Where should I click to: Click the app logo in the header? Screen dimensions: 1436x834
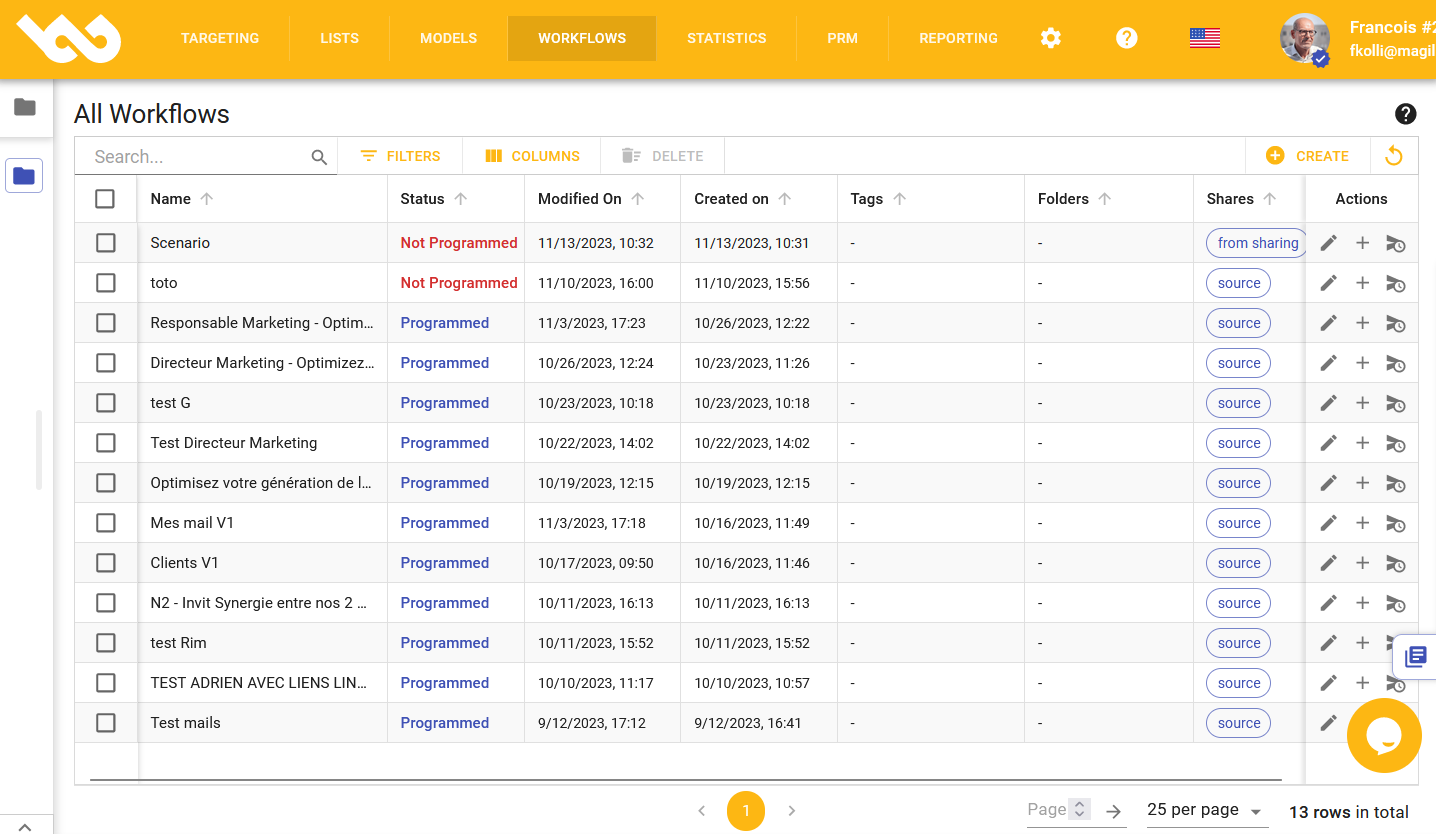(69, 39)
